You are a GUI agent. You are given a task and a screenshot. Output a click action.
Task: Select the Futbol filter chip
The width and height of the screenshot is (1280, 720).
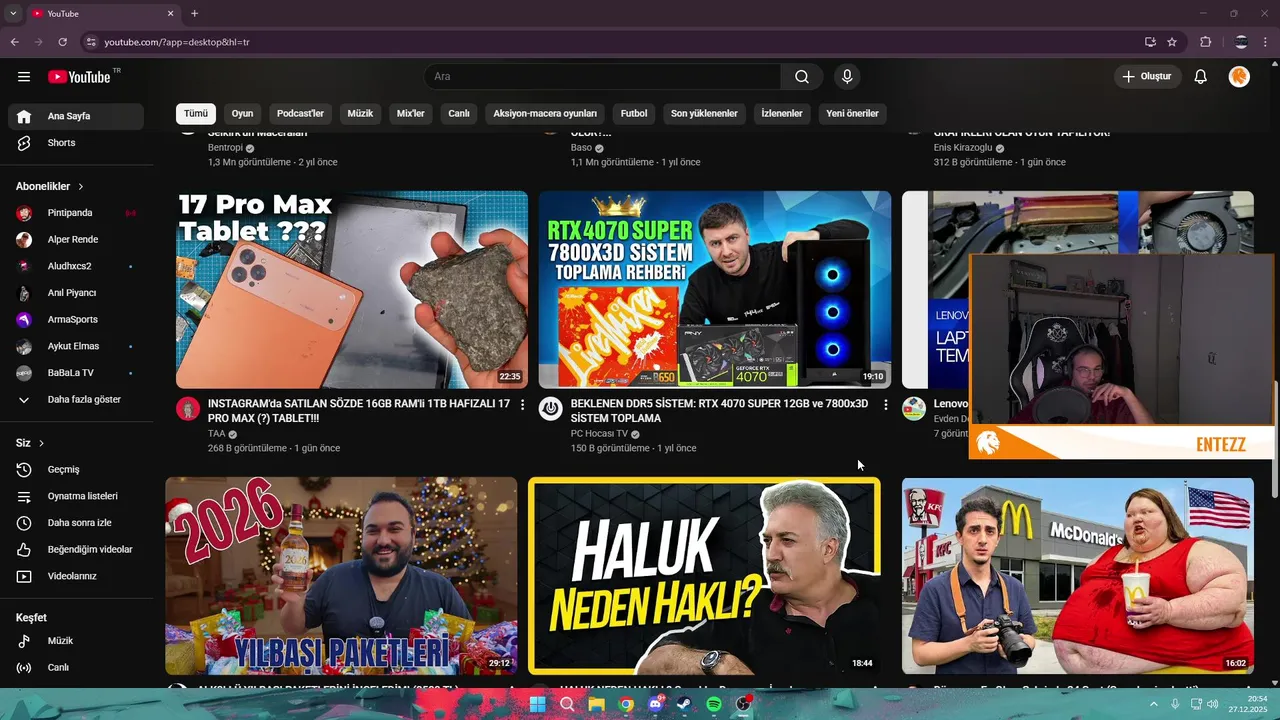(x=634, y=114)
